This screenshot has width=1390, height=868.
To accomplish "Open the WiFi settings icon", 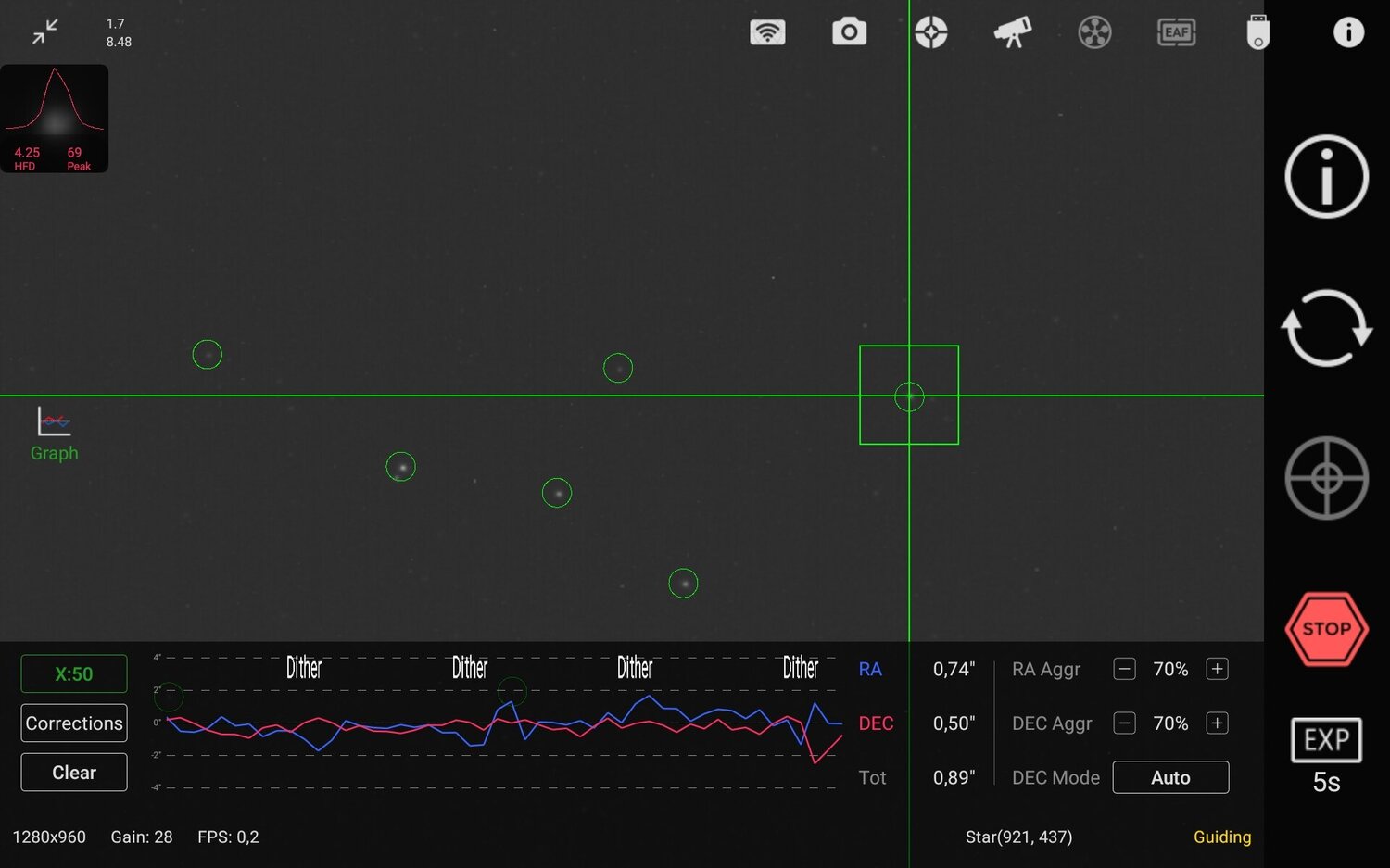I will pos(767,31).
